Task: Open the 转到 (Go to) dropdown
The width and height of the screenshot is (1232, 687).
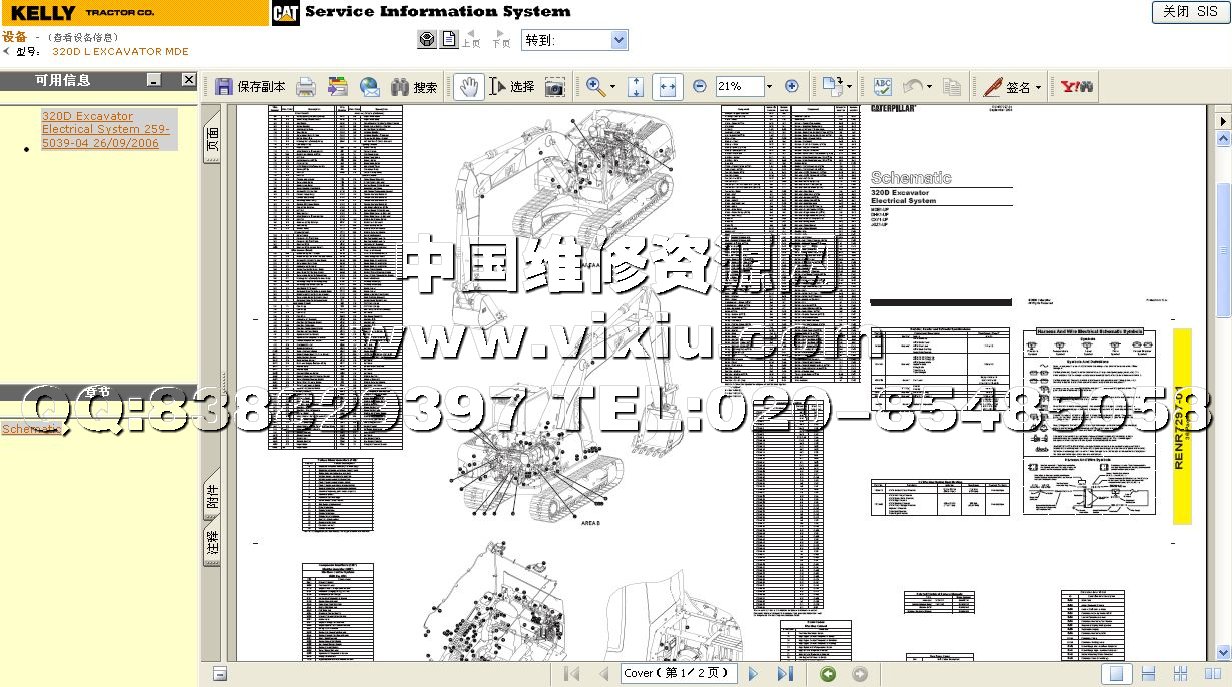Action: point(618,40)
